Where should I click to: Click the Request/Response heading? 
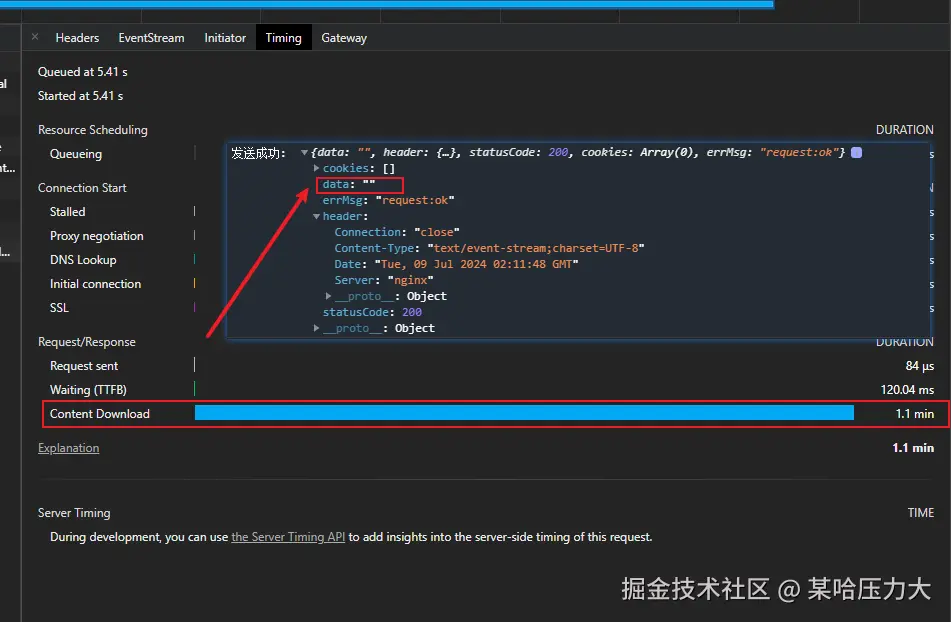pyautogui.click(x=87, y=342)
